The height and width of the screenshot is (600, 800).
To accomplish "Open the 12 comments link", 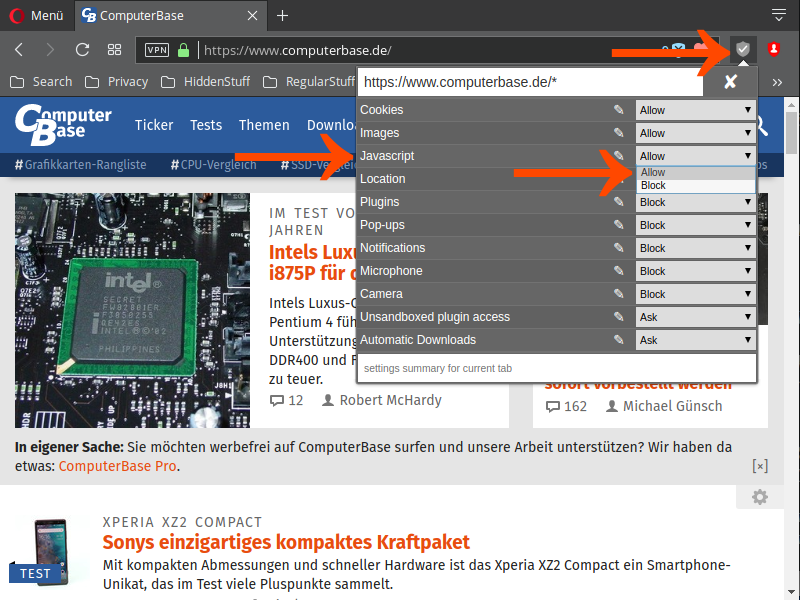I will pyautogui.click(x=286, y=401).
